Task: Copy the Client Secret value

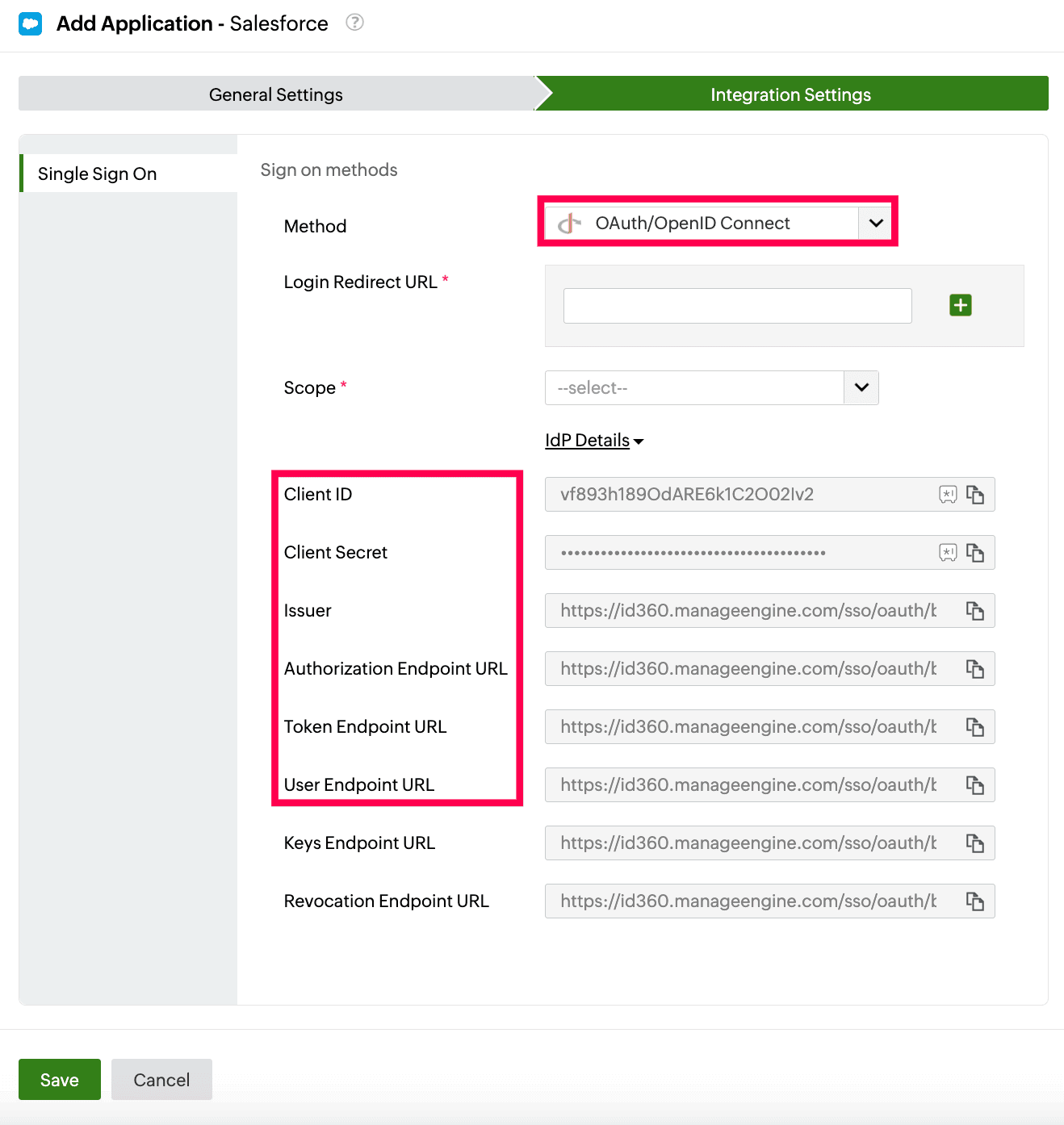Action: coord(975,553)
